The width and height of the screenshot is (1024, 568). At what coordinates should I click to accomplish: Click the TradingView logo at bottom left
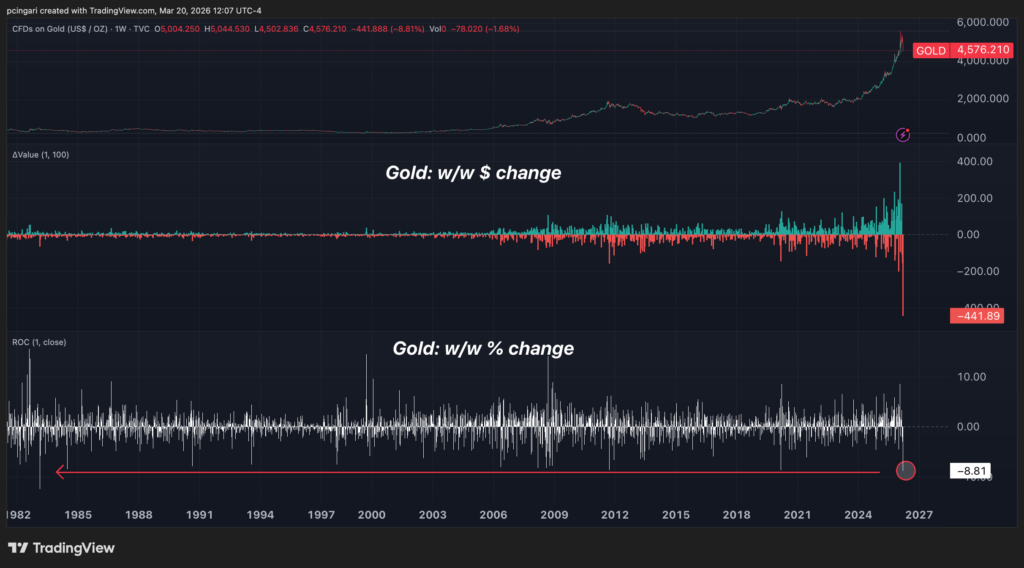[x=61, y=548]
